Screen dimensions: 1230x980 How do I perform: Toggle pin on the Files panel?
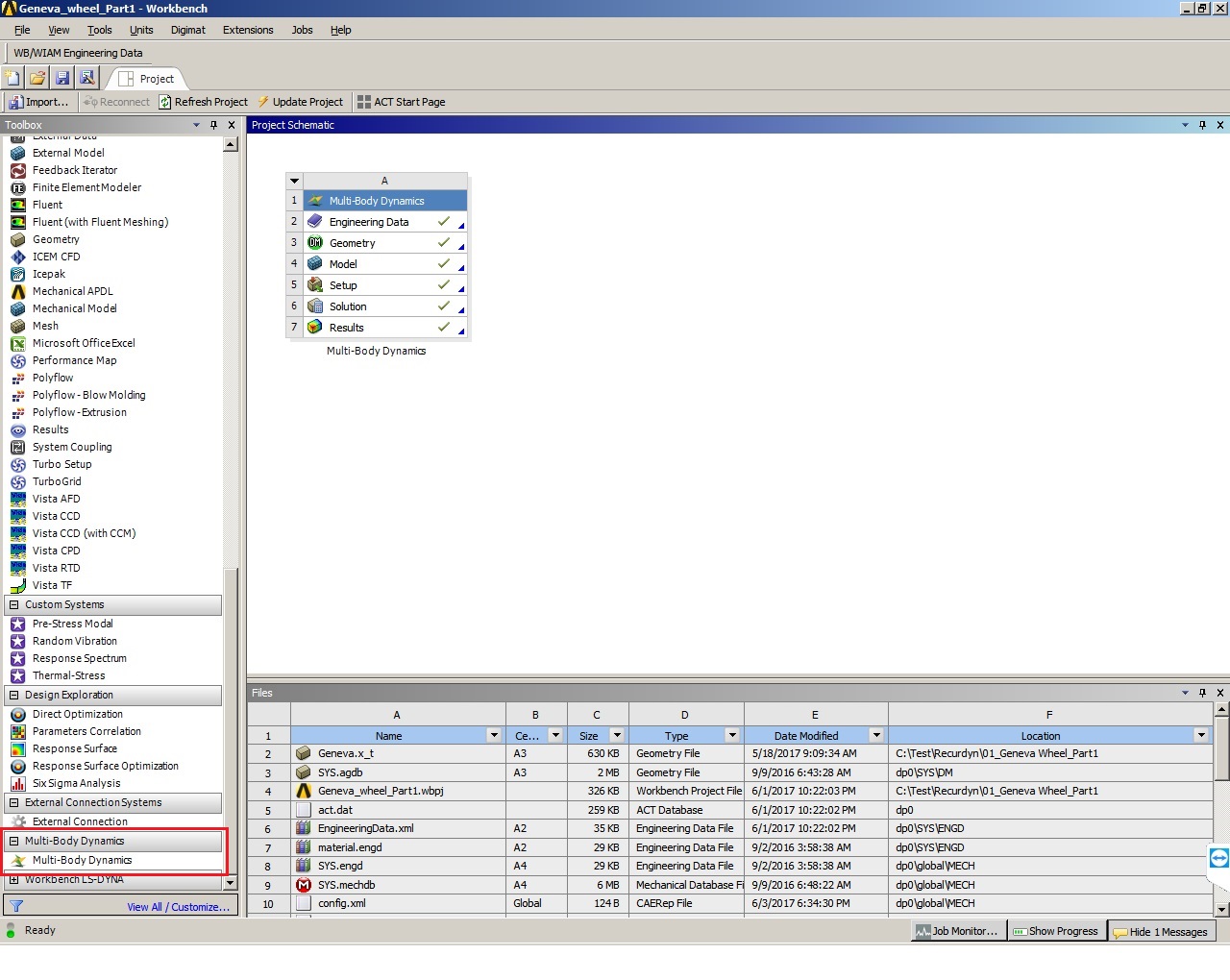pos(1202,693)
